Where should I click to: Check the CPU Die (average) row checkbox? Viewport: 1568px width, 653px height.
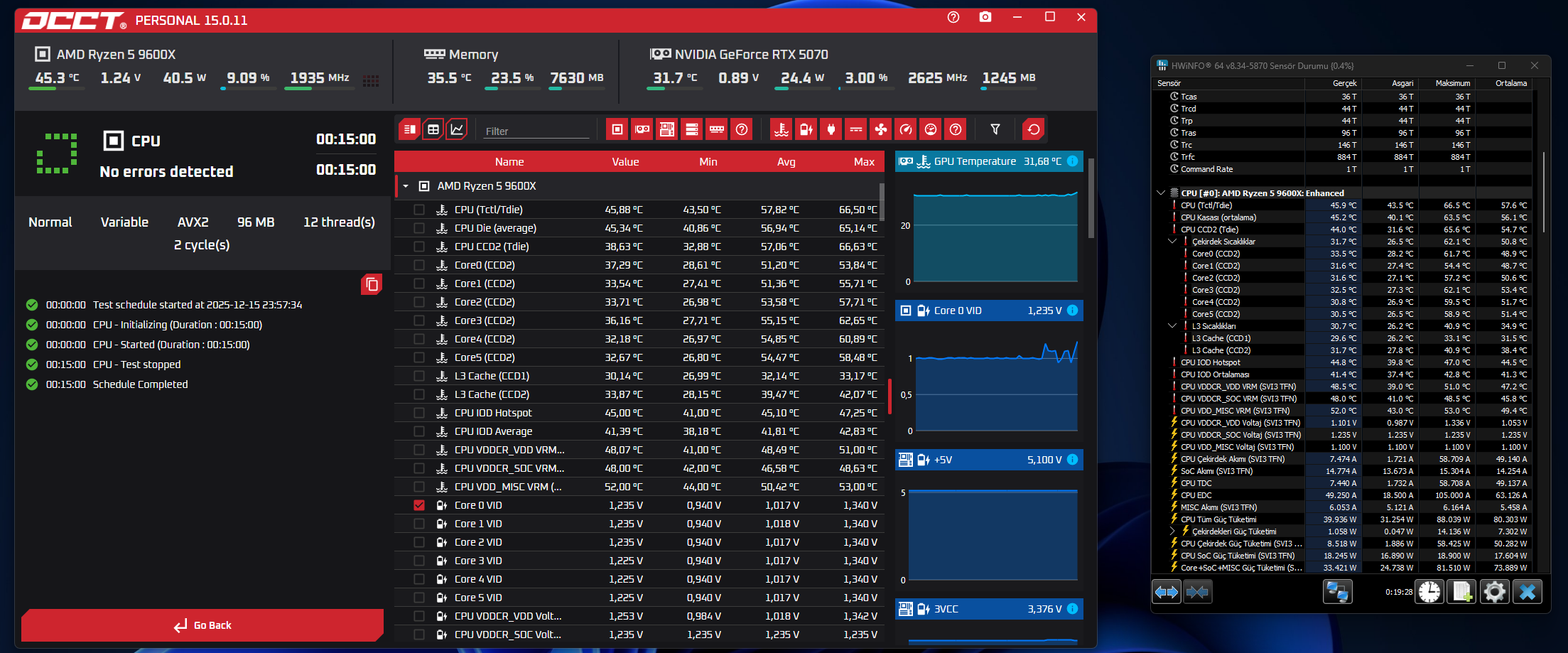point(419,228)
